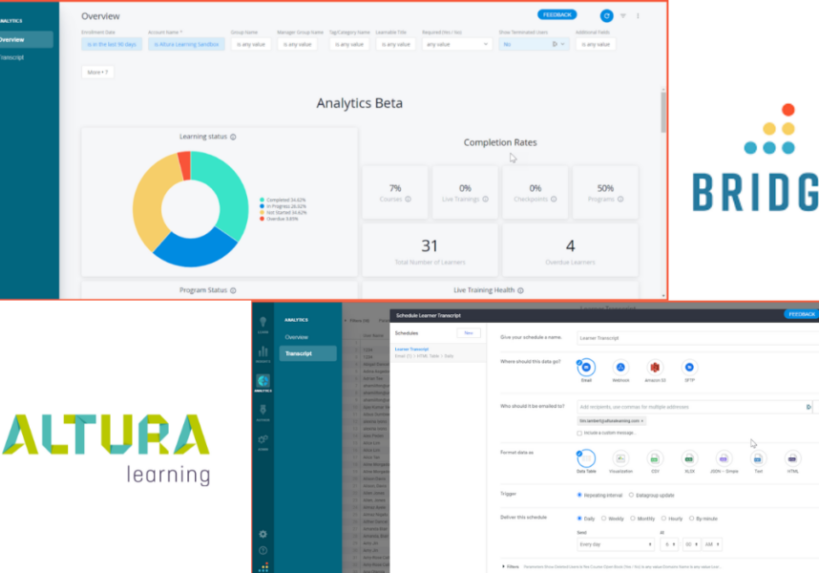Screen dimensions: 819x573
Task: Click the New schedule button
Action: pyautogui.click(x=469, y=333)
